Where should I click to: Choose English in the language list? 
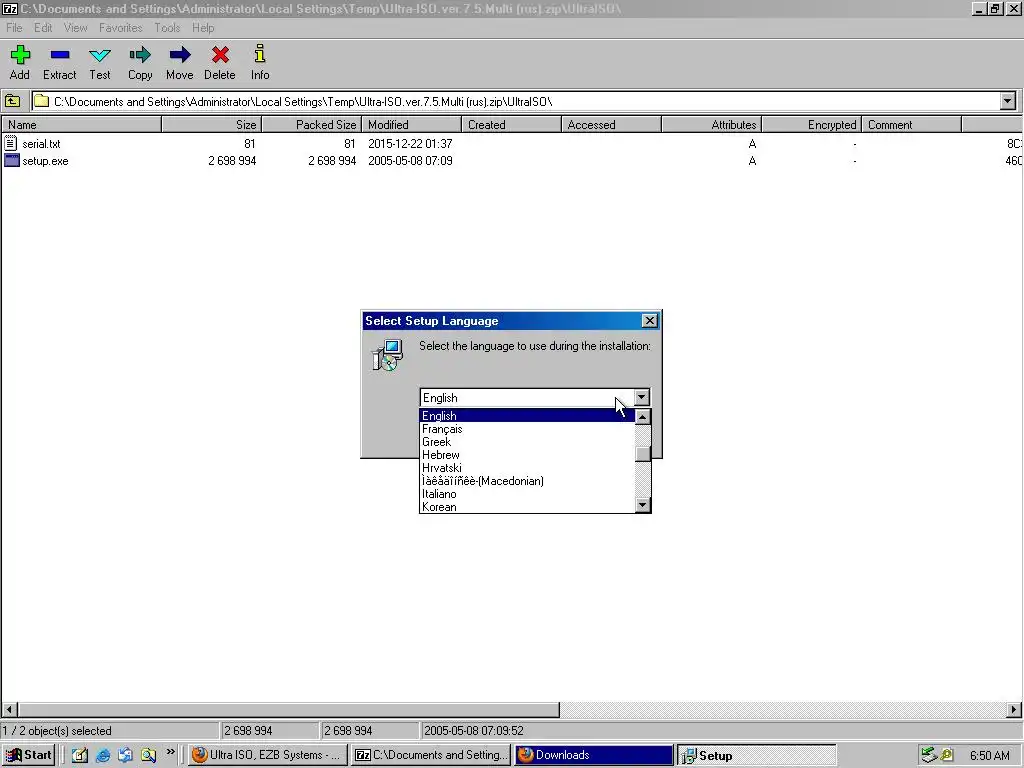[526, 415]
